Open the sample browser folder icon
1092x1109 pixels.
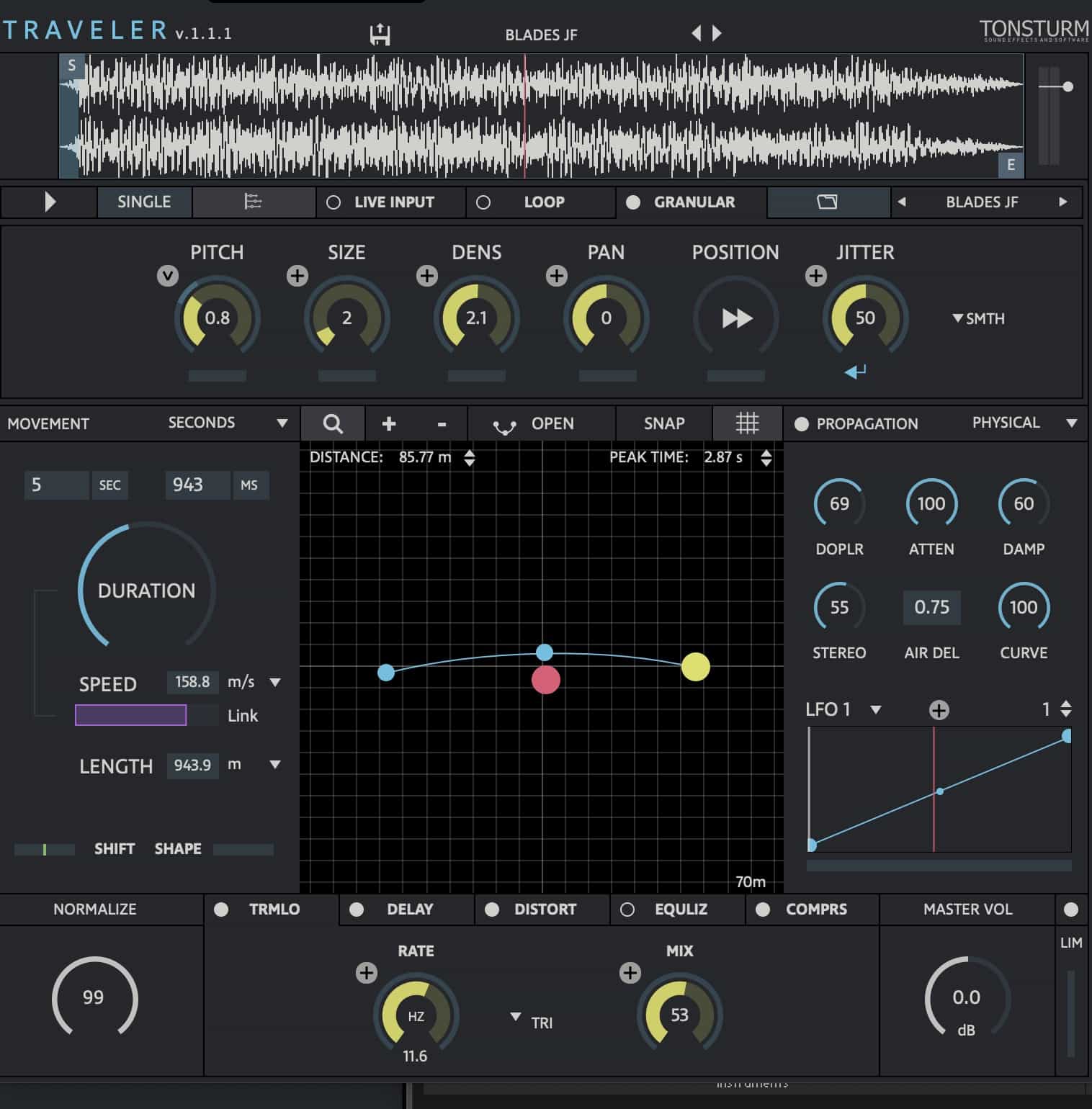(x=828, y=202)
